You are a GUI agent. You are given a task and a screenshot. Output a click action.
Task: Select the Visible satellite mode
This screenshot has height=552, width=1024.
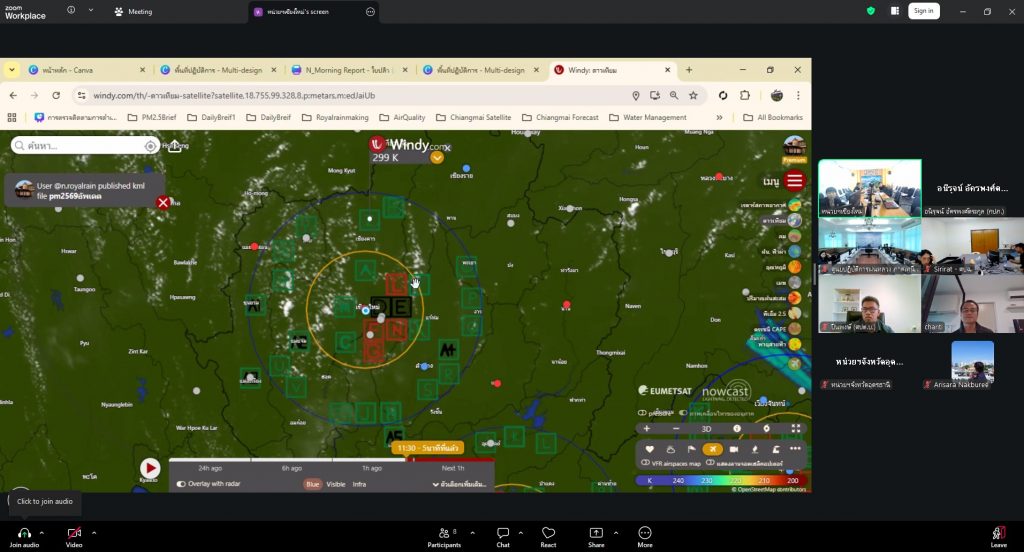click(x=336, y=484)
